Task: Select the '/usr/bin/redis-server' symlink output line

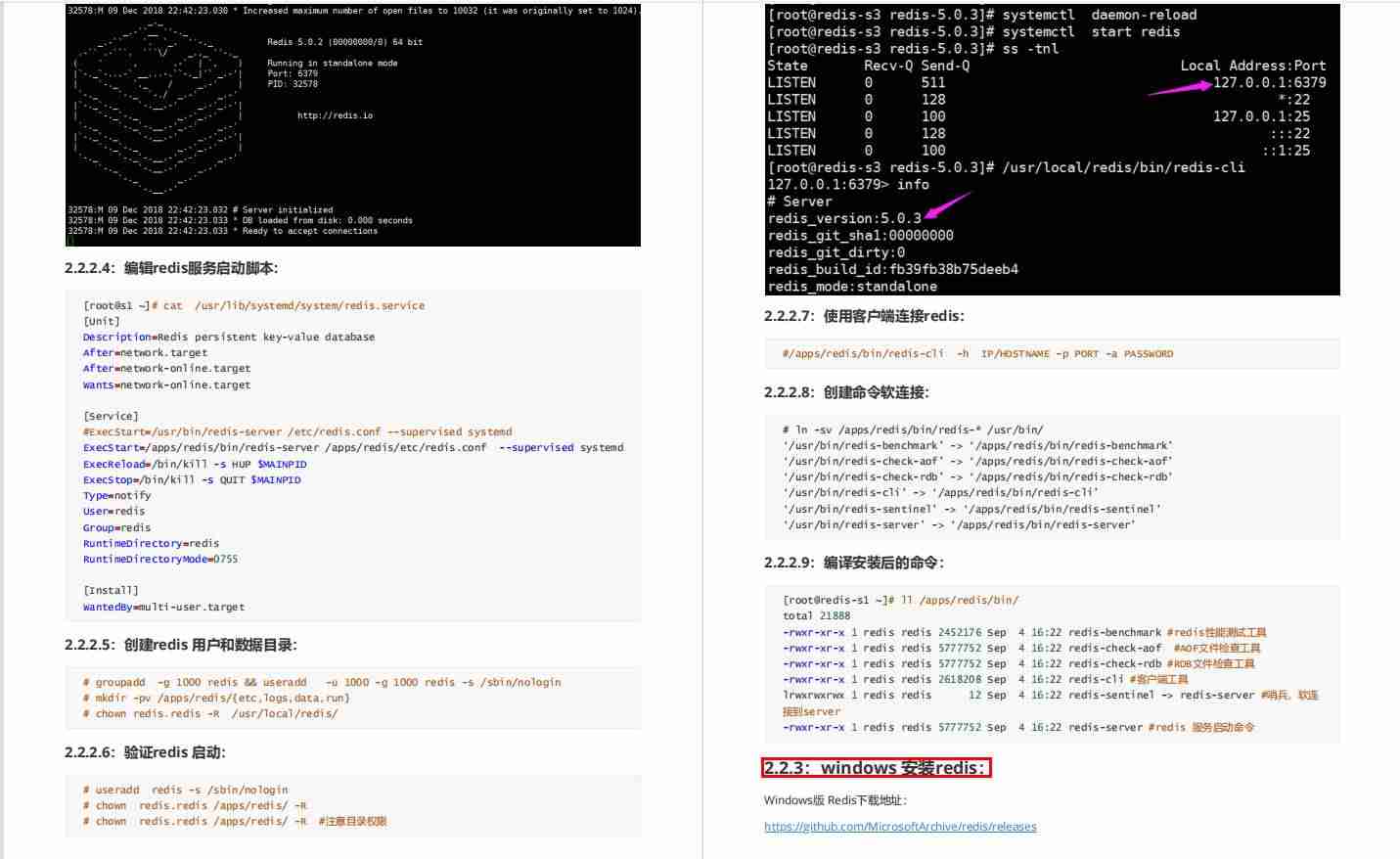Action: 959,524
